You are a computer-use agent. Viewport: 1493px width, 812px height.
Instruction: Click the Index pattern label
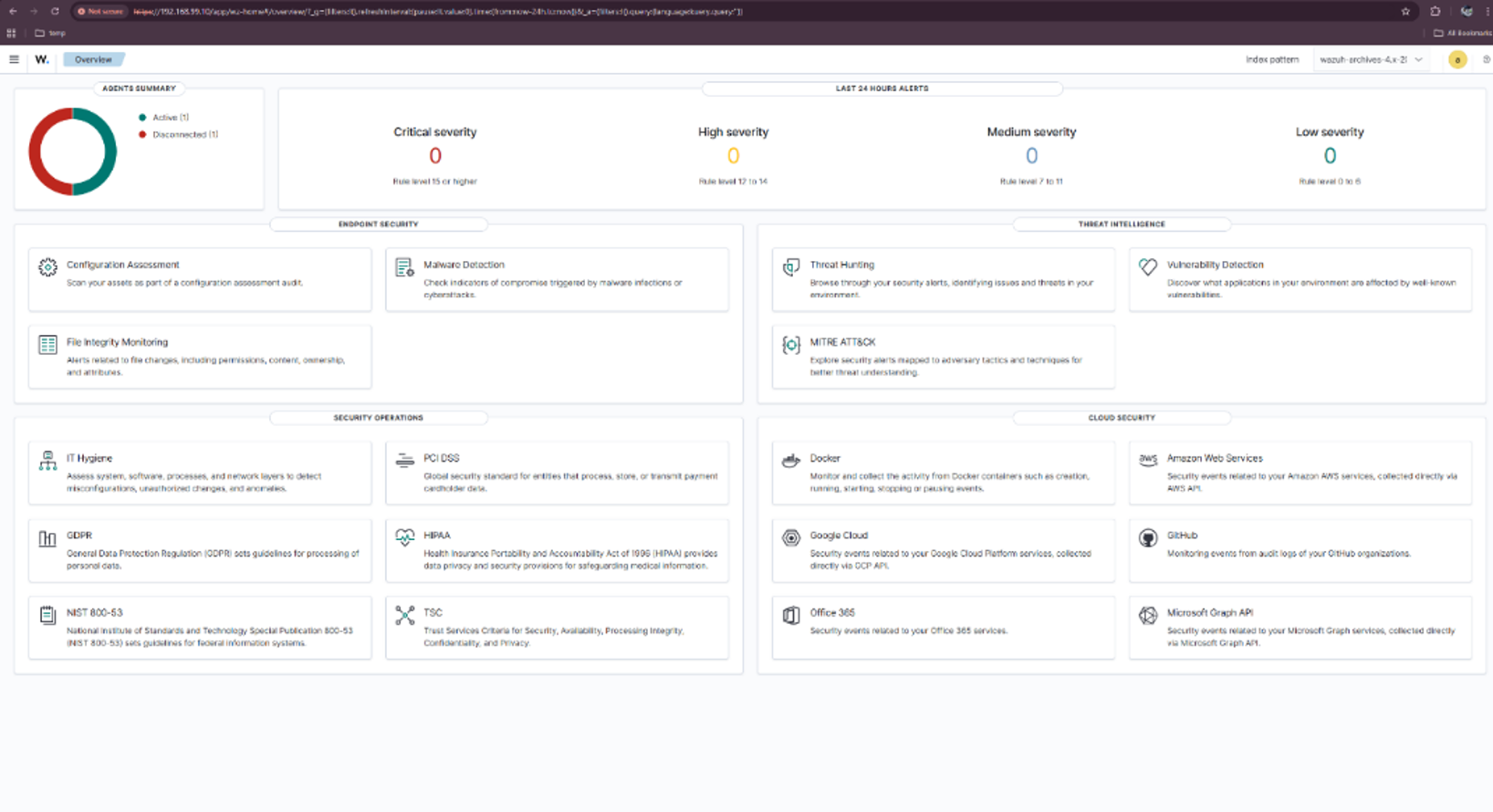point(1272,59)
